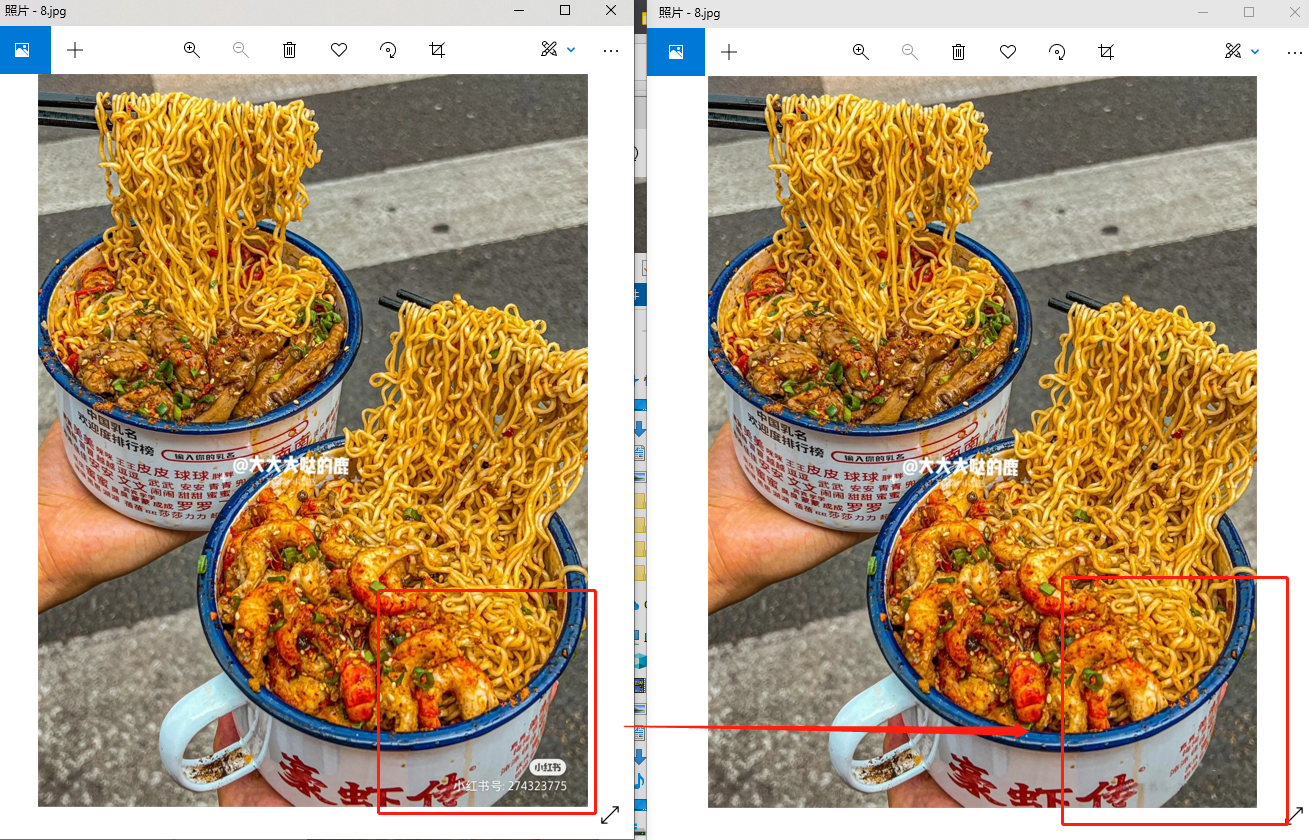Delete the photo using right window's trash icon
This screenshot has height=840, width=1309.
pyautogui.click(x=958, y=52)
